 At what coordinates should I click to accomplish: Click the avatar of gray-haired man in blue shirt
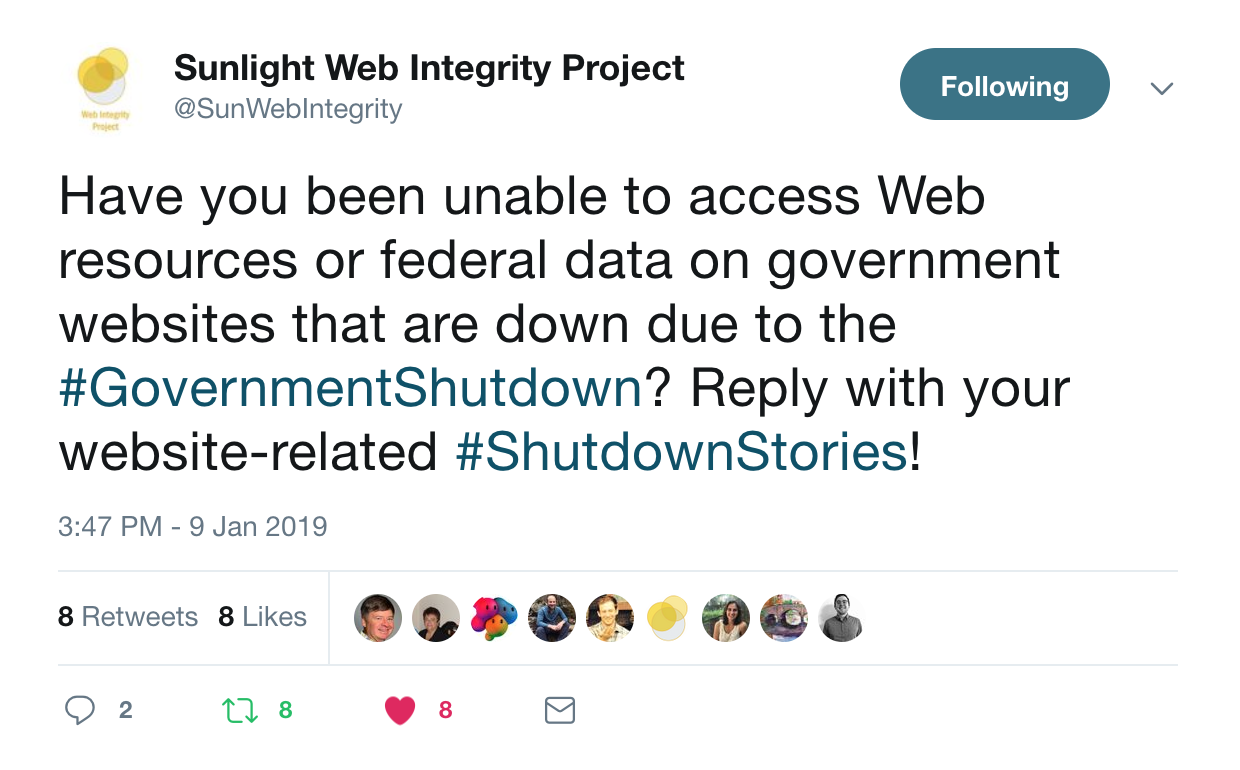(x=378, y=618)
